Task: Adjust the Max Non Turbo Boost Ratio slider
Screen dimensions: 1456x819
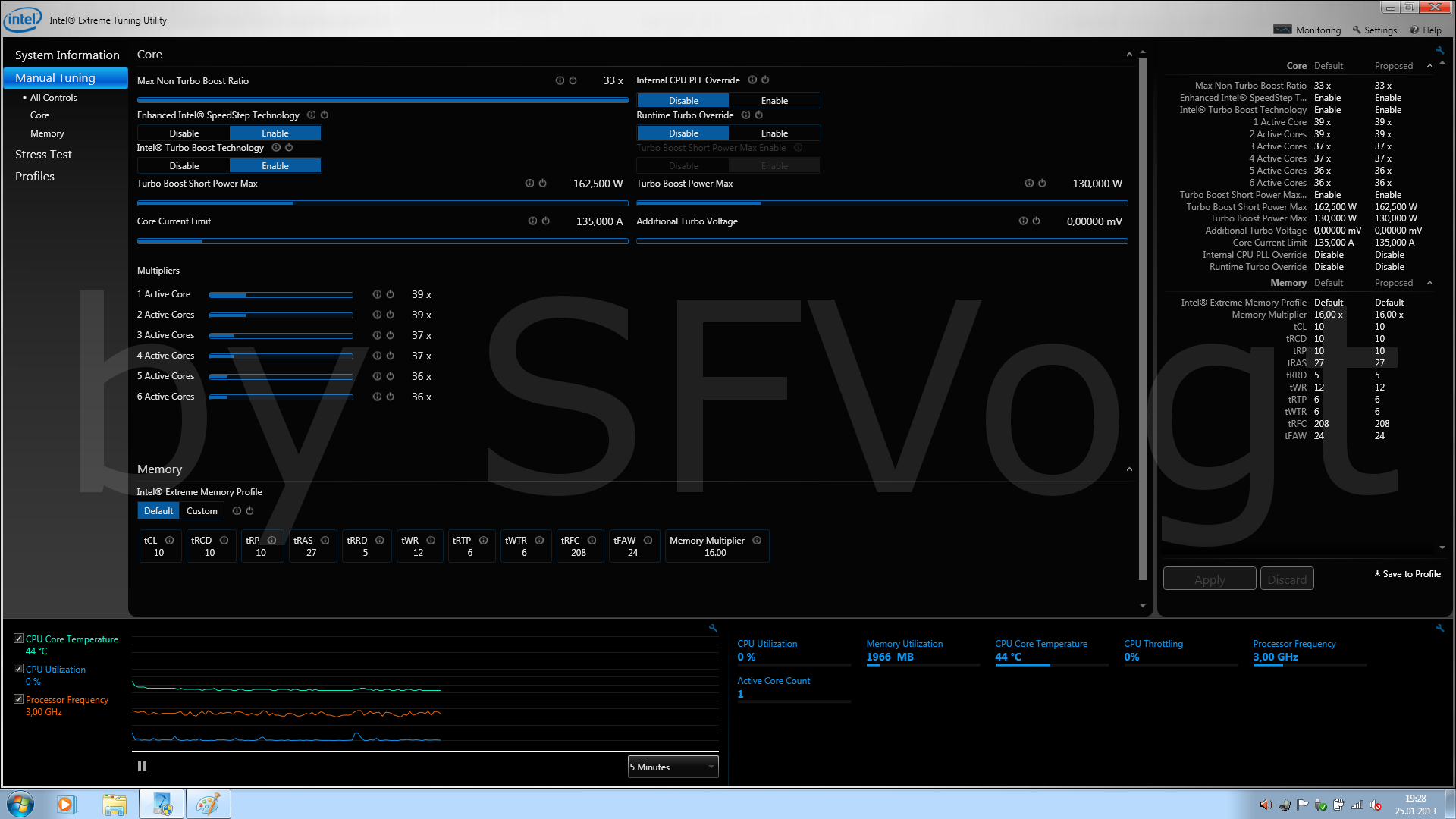Action: click(x=382, y=99)
